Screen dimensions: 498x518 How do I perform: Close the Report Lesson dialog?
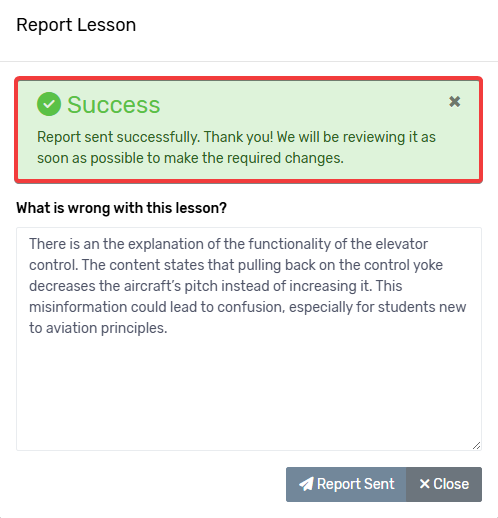coord(444,484)
